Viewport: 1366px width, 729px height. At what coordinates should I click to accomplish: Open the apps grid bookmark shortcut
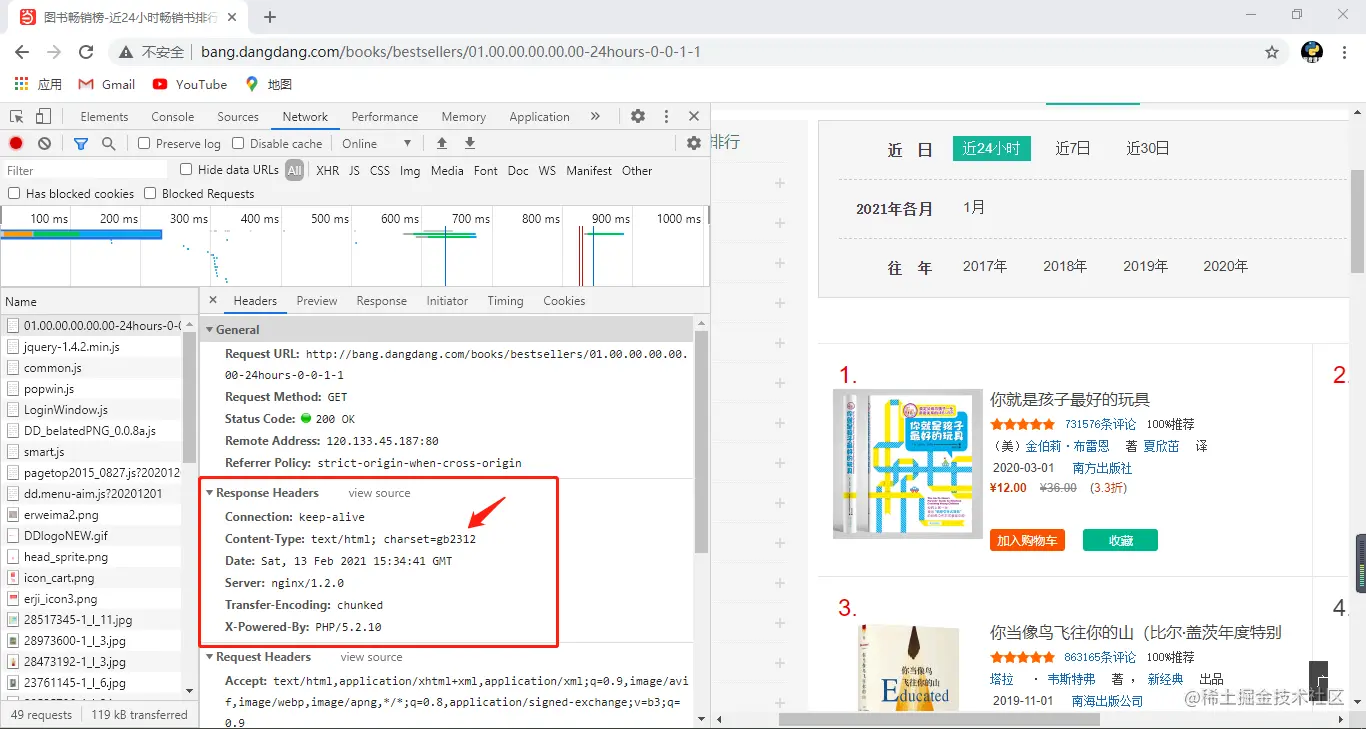(39, 84)
